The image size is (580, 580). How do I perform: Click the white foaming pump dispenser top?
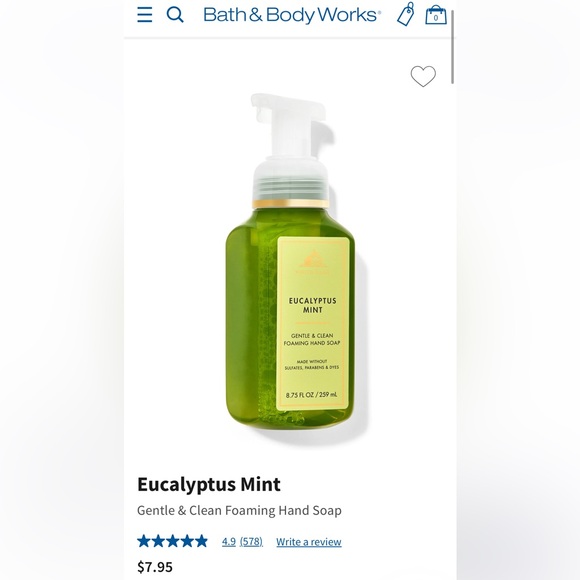(290, 148)
